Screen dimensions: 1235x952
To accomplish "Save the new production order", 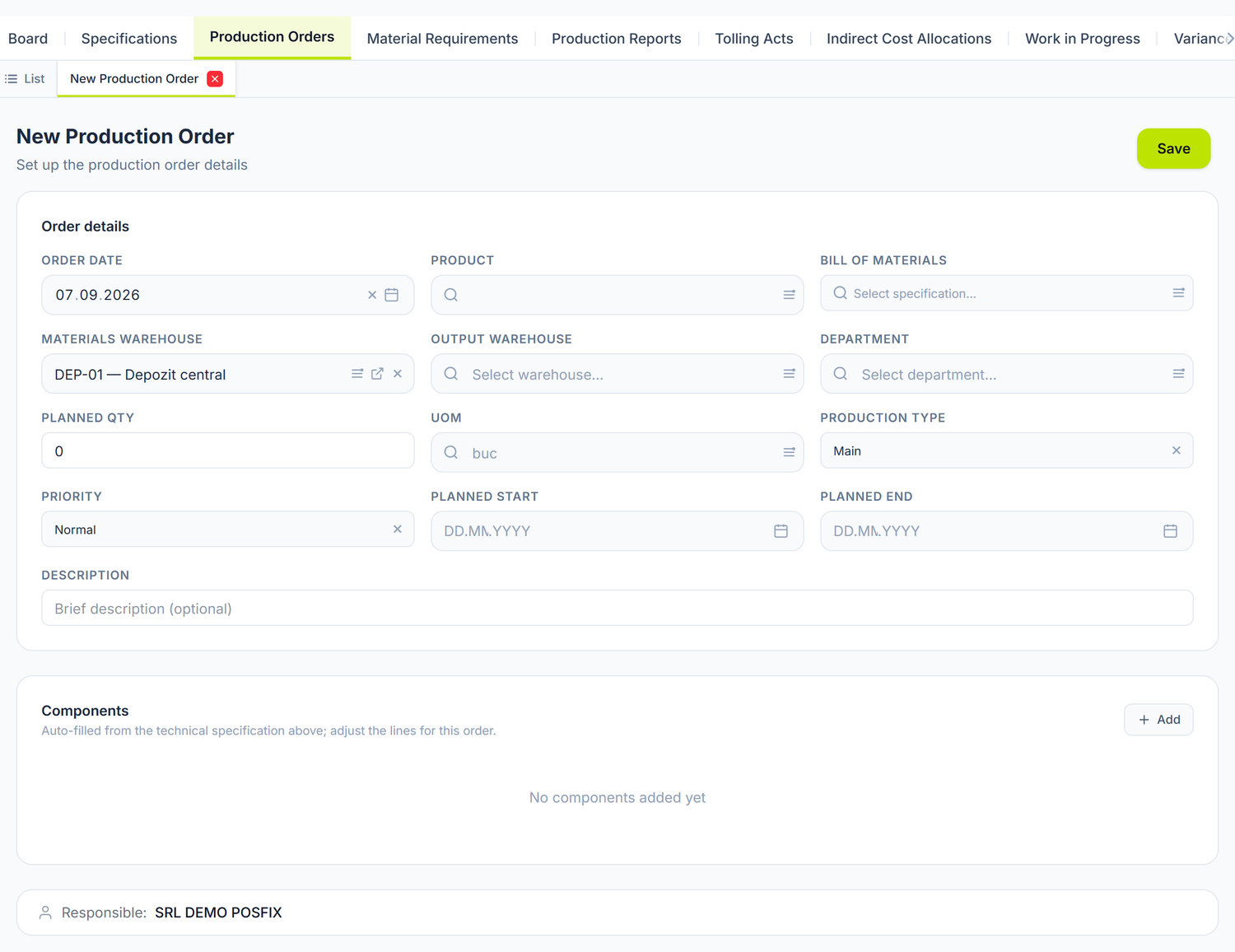I will click(x=1173, y=148).
